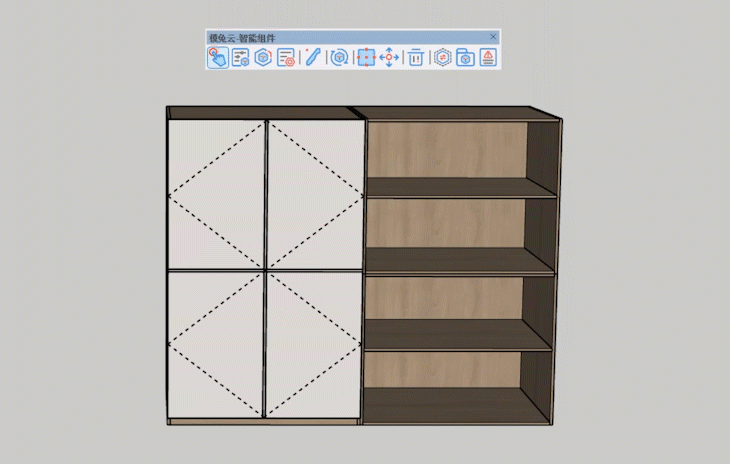
Task: Click the top open shelf compartment back panel
Action: tap(446, 150)
